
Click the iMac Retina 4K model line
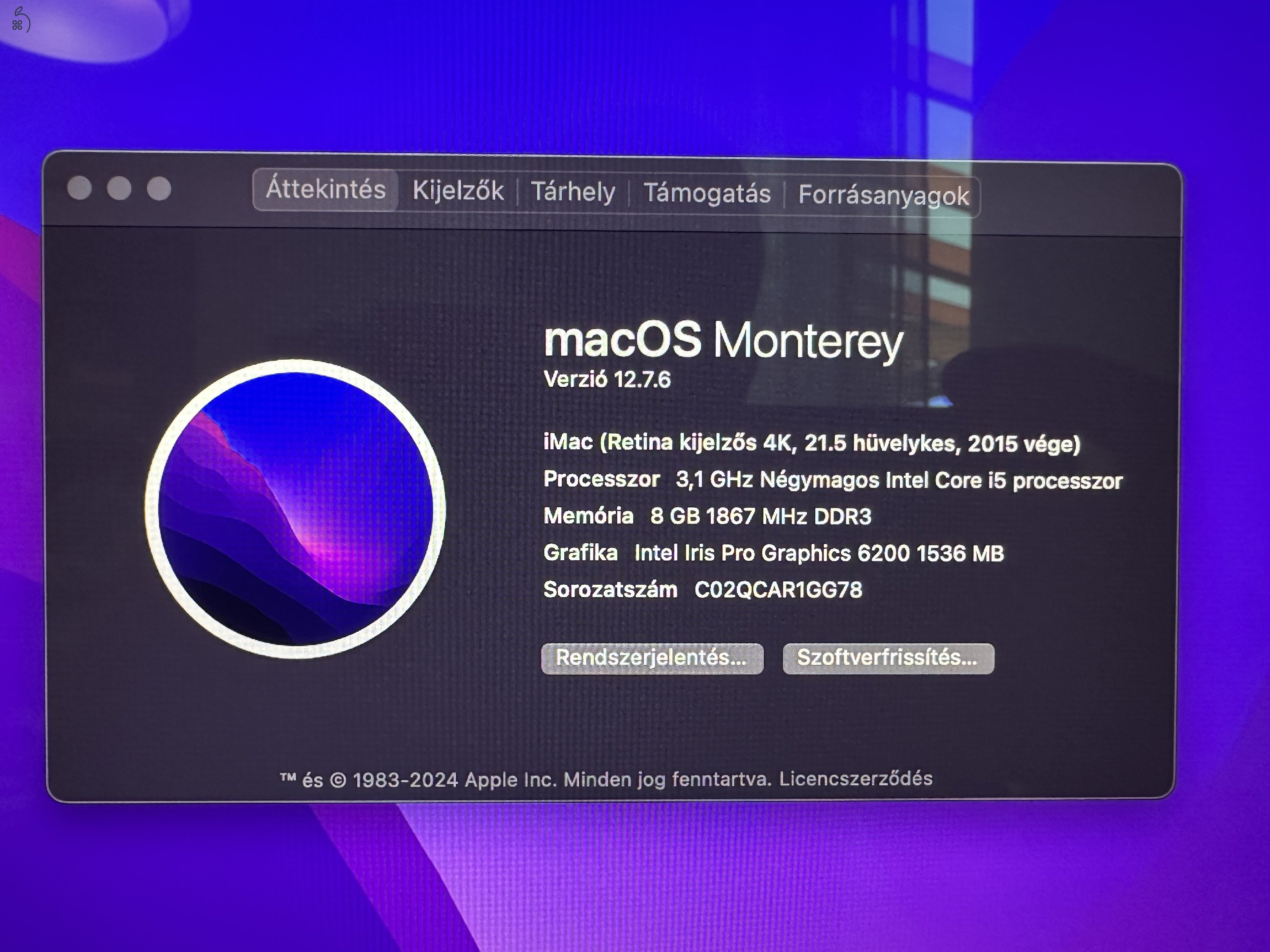click(811, 443)
